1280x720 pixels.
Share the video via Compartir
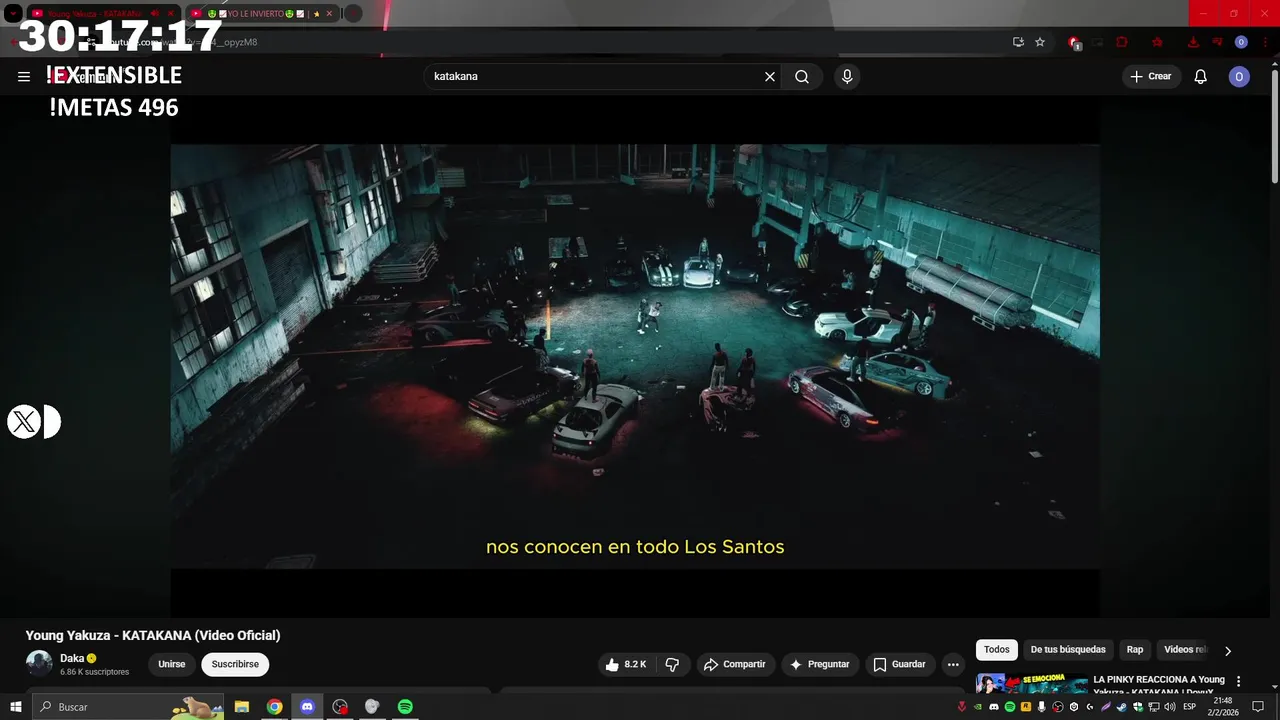(735, 664)
